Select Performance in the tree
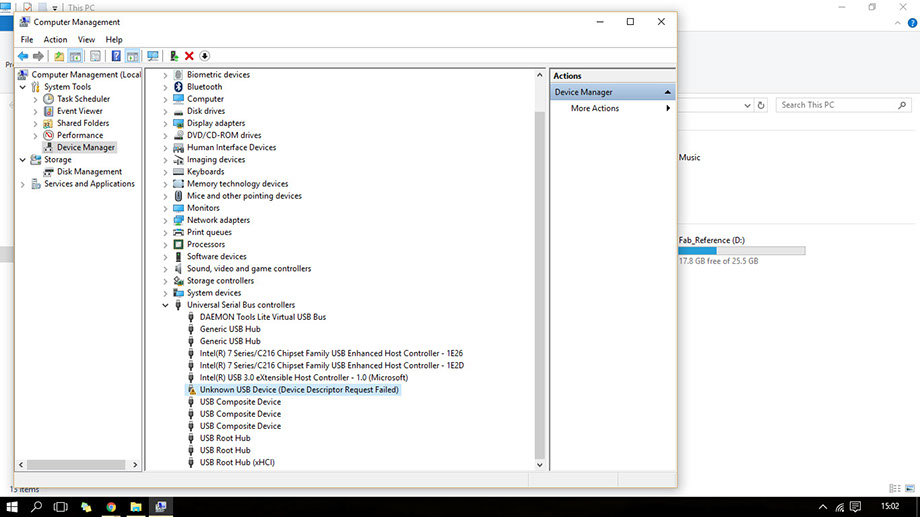This screenshot has height=517, width=920. point(80,136)
